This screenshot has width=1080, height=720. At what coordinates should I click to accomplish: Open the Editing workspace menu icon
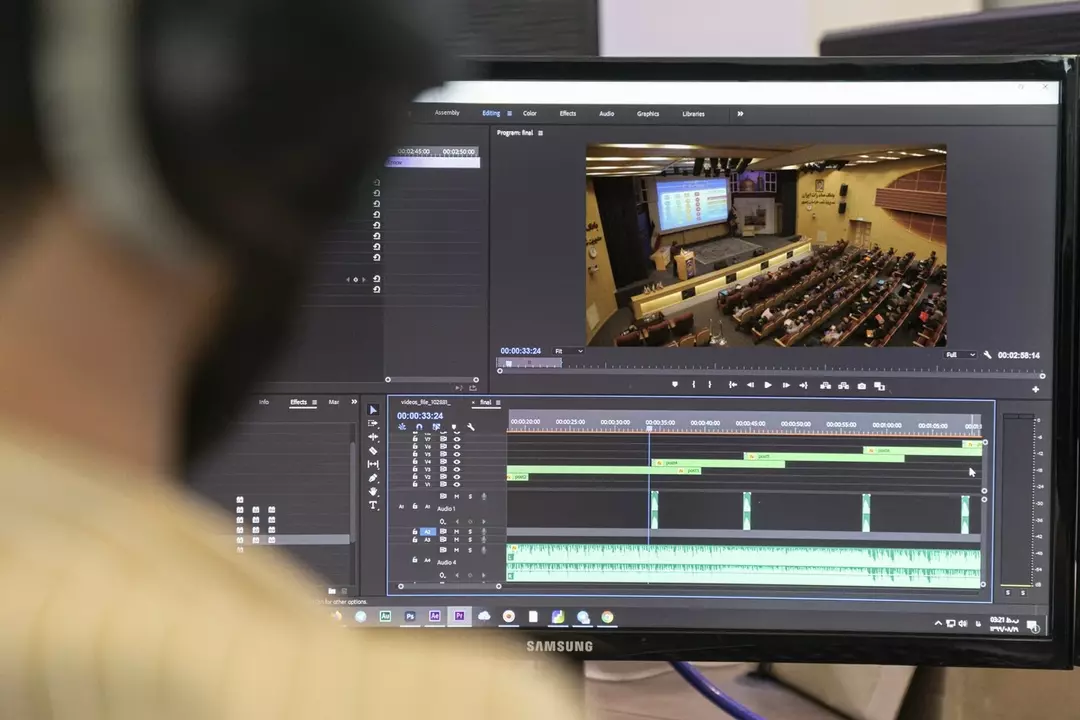pos(510,114)
